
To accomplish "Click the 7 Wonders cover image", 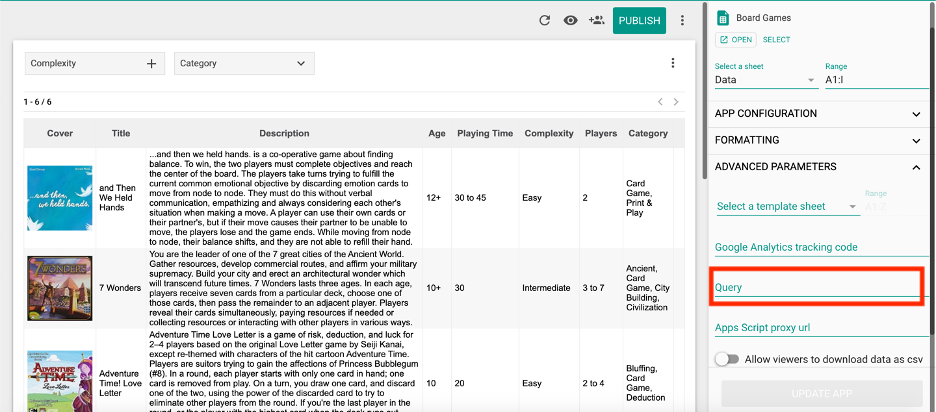I will (60, 288).
